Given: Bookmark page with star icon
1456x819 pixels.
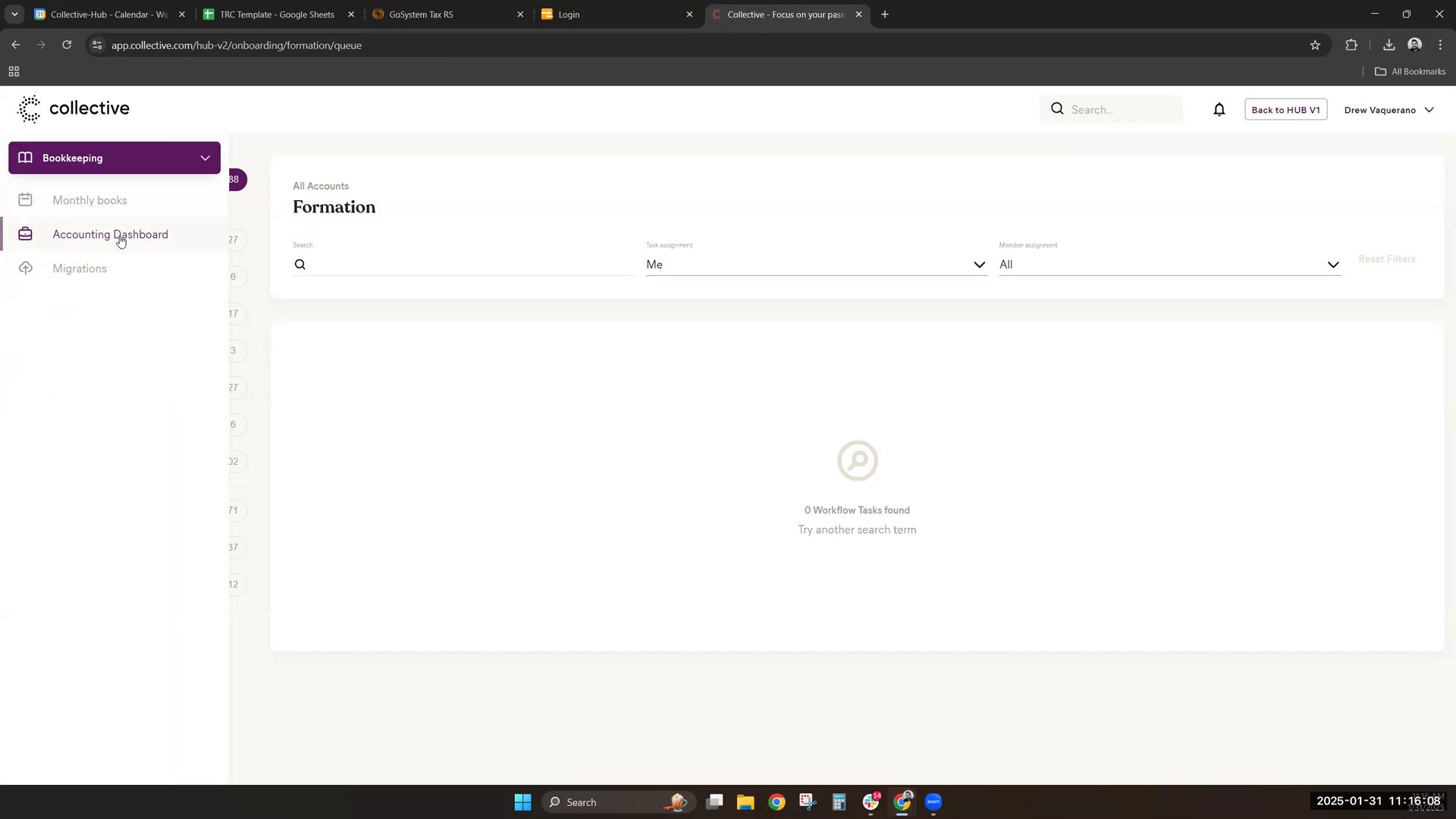Looking at the screenshot, I should 1315,45.
